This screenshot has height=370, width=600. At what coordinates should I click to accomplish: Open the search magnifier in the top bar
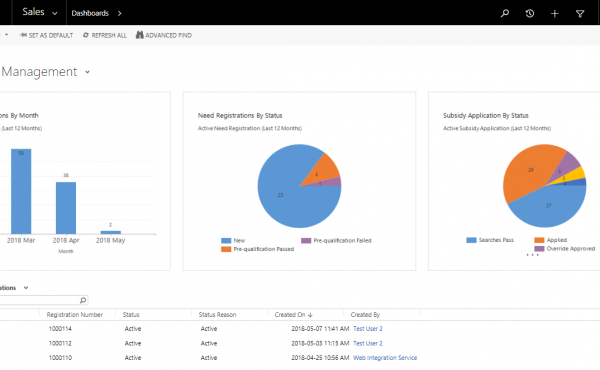click(505, 13)
